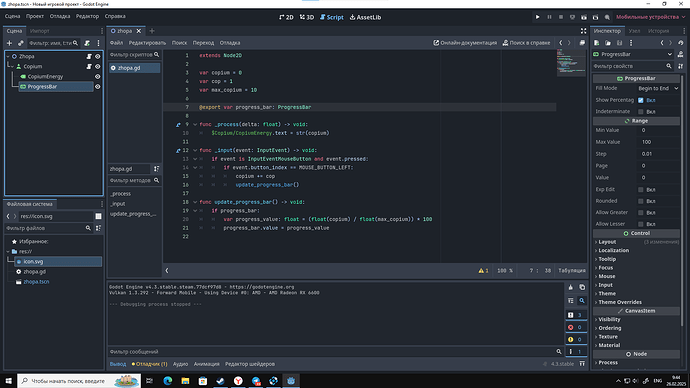
Task: Uncheck Show Percentage checkbox
Action: point(641,100)
